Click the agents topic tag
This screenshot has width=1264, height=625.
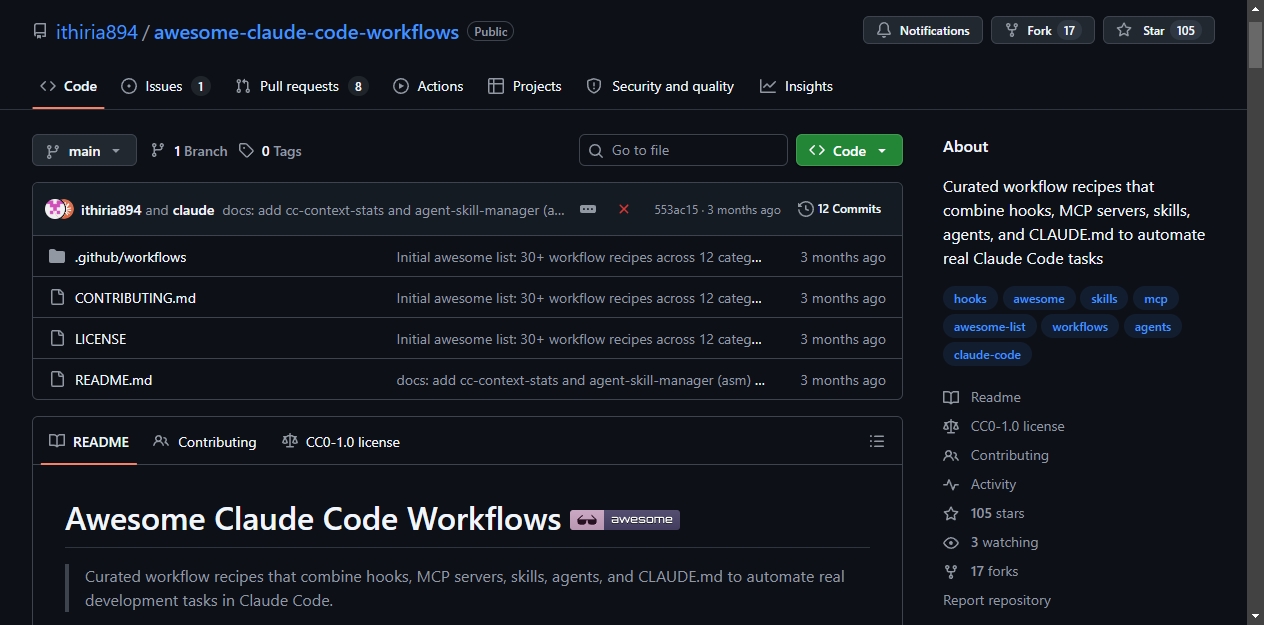[x=1153, y=327]
